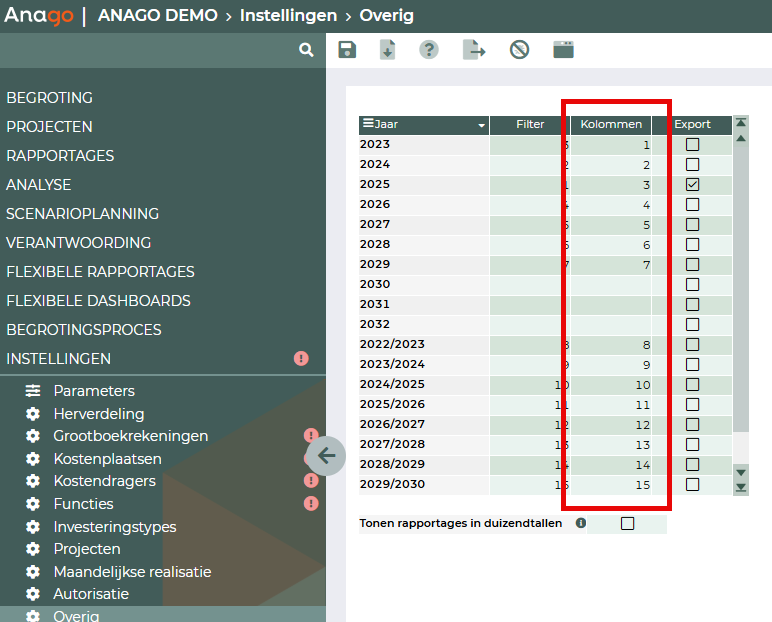Screen dimensions: 772x622
Task: Open Grootboekrekeningen settings item
Action: 130,436
